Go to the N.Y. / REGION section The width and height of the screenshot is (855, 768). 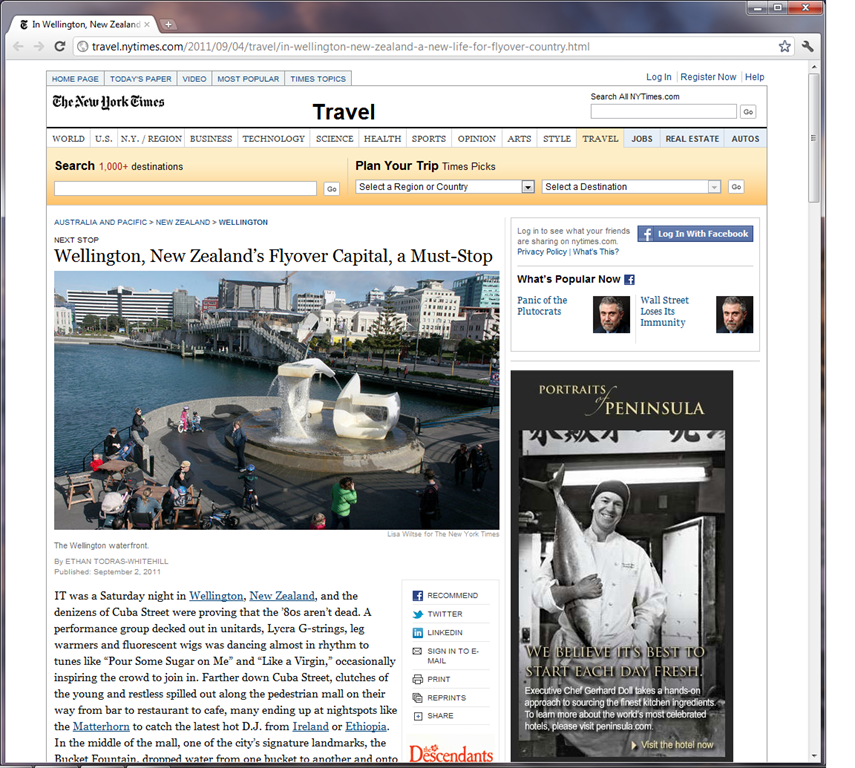151,139
